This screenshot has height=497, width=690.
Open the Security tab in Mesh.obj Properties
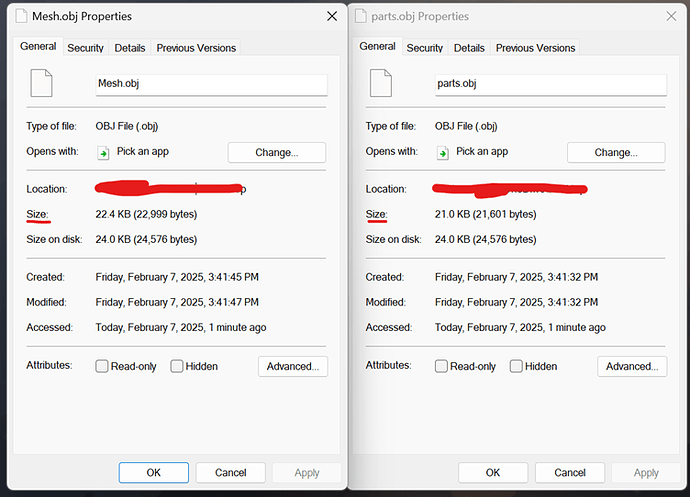(85, 48)
